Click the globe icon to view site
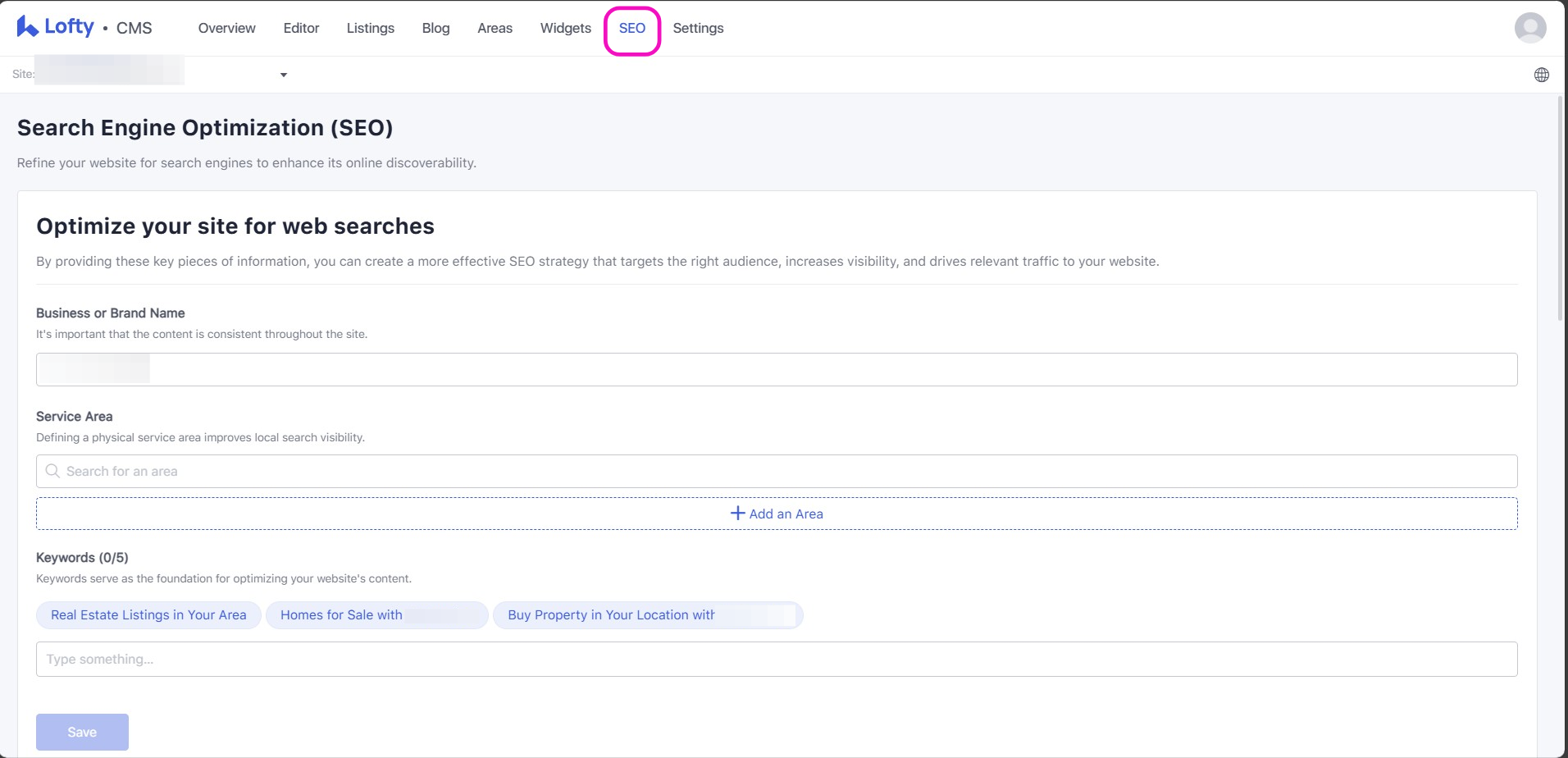Viewport: 1568px width, 758px height. pyautogui.click(x=1541, y=75)
